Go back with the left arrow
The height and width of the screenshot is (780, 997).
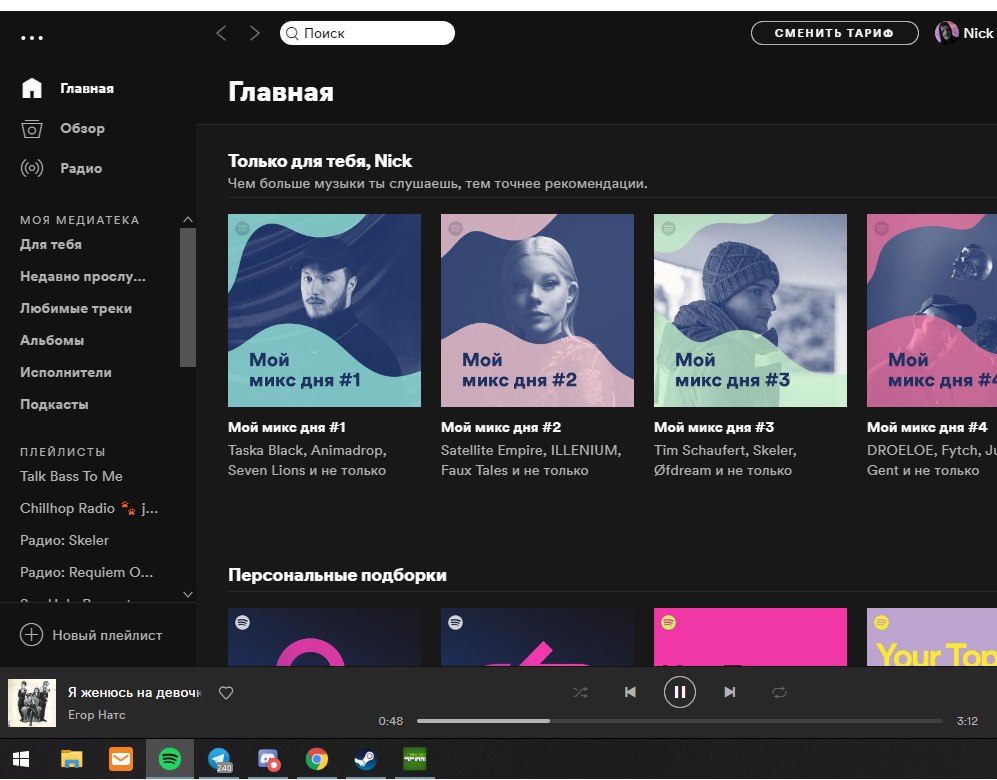[221, 33]
